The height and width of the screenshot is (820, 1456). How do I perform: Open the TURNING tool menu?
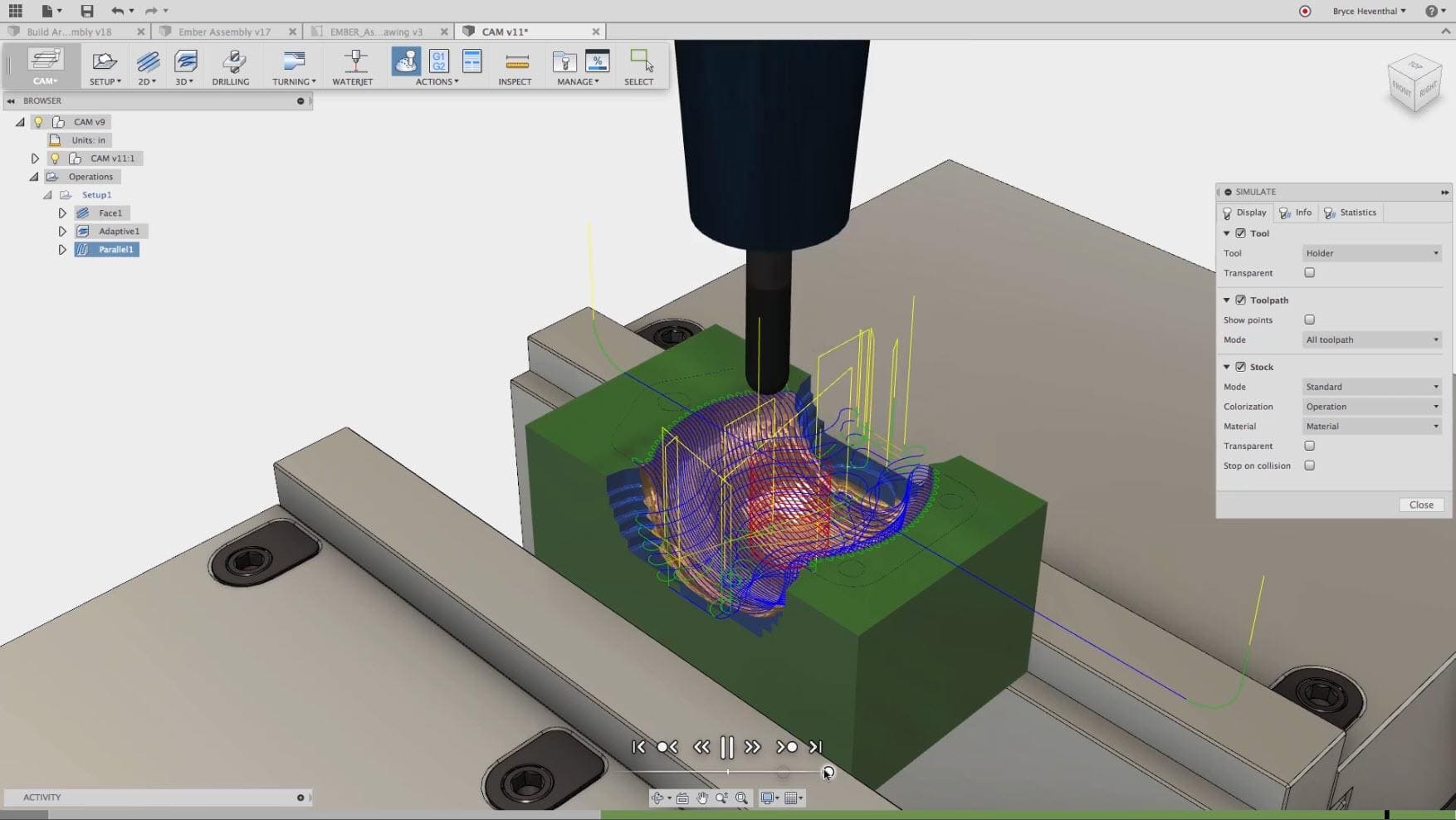(x=294, y=68)
